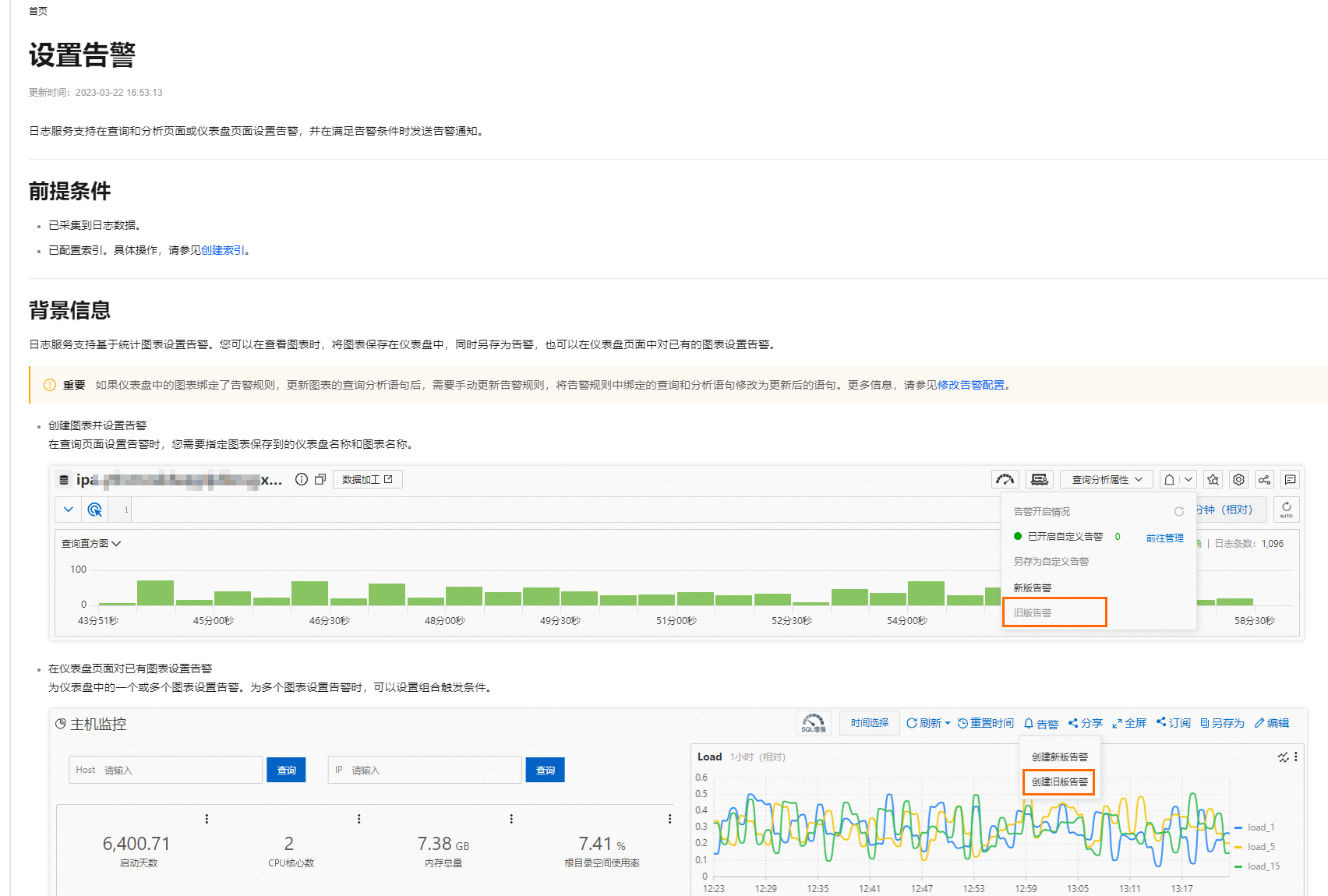This screenshot has height=896, width=1328.
Task: Select 创建新版告警 menu item
Action: pyautogui.click(x=1060, y=757)
